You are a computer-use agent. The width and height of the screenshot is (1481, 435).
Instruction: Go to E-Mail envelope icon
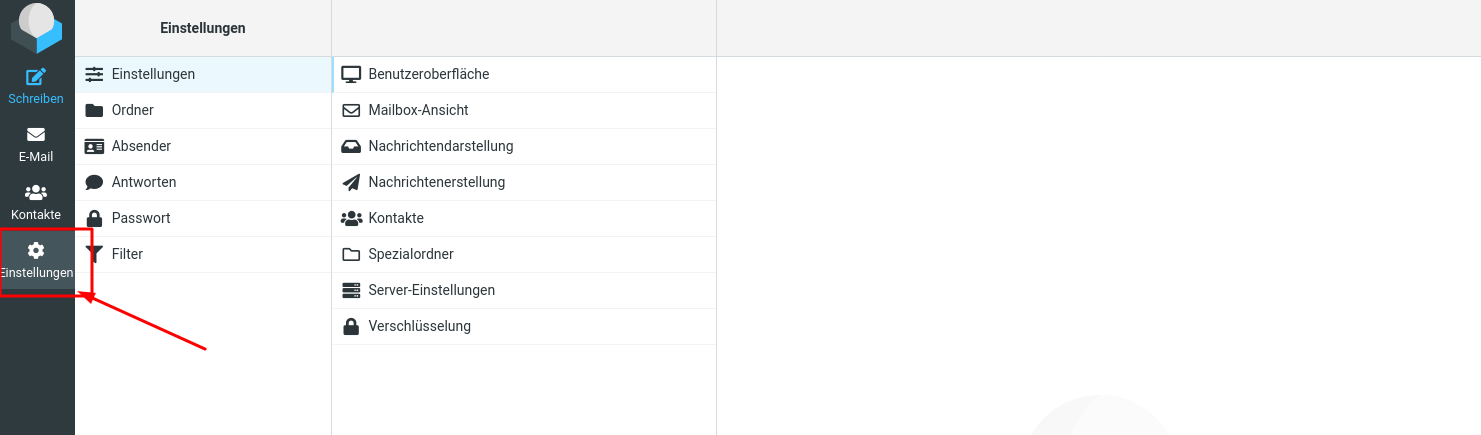(x=36, y=134)
